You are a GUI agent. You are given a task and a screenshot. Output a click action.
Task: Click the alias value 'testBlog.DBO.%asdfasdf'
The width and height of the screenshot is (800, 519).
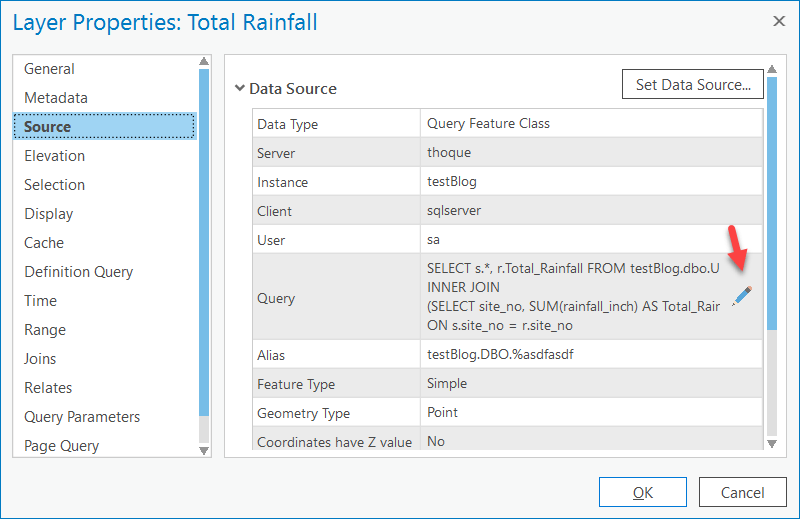500,354
